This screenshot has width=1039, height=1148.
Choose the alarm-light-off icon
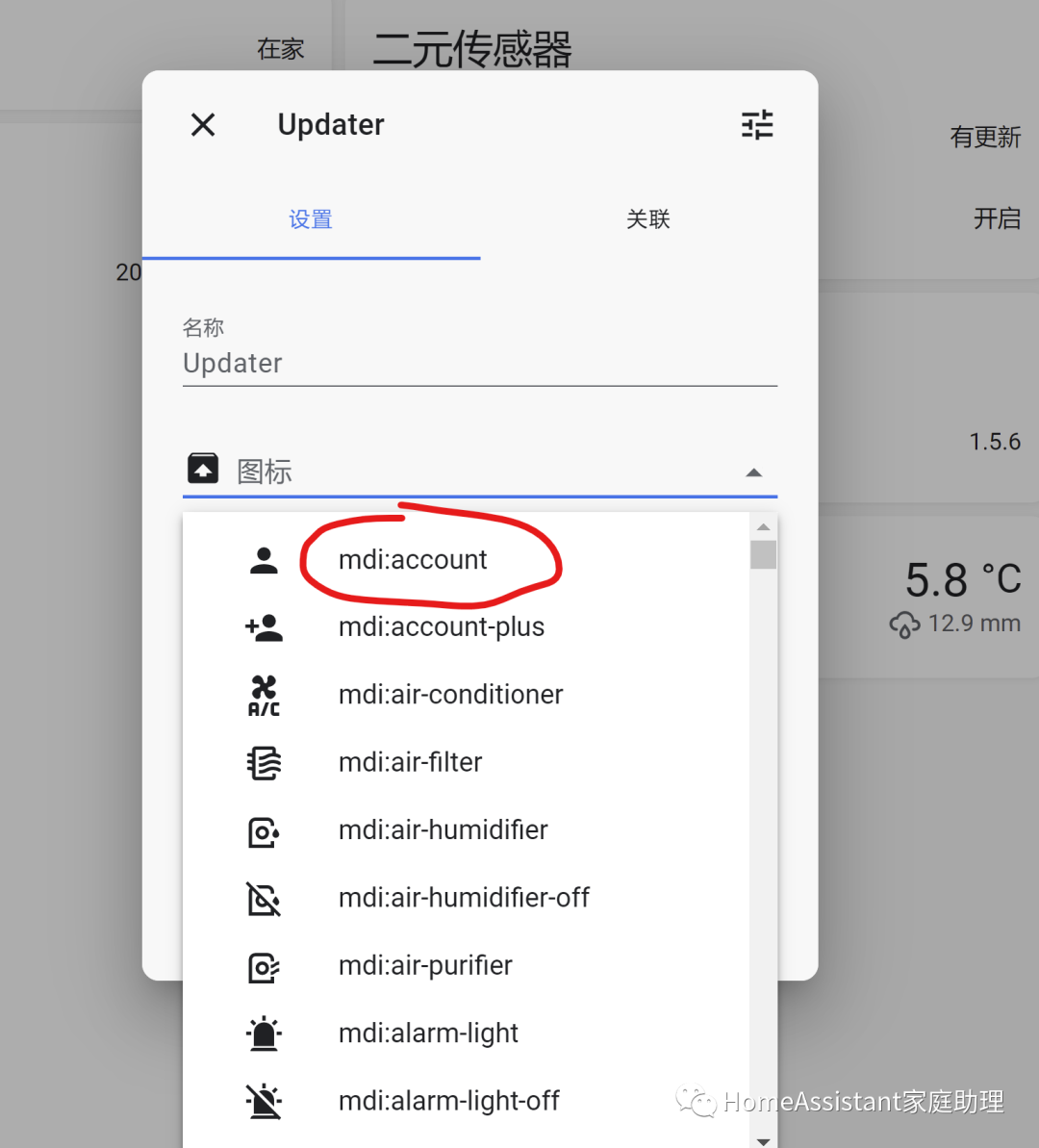click(x=264, y=1101)
